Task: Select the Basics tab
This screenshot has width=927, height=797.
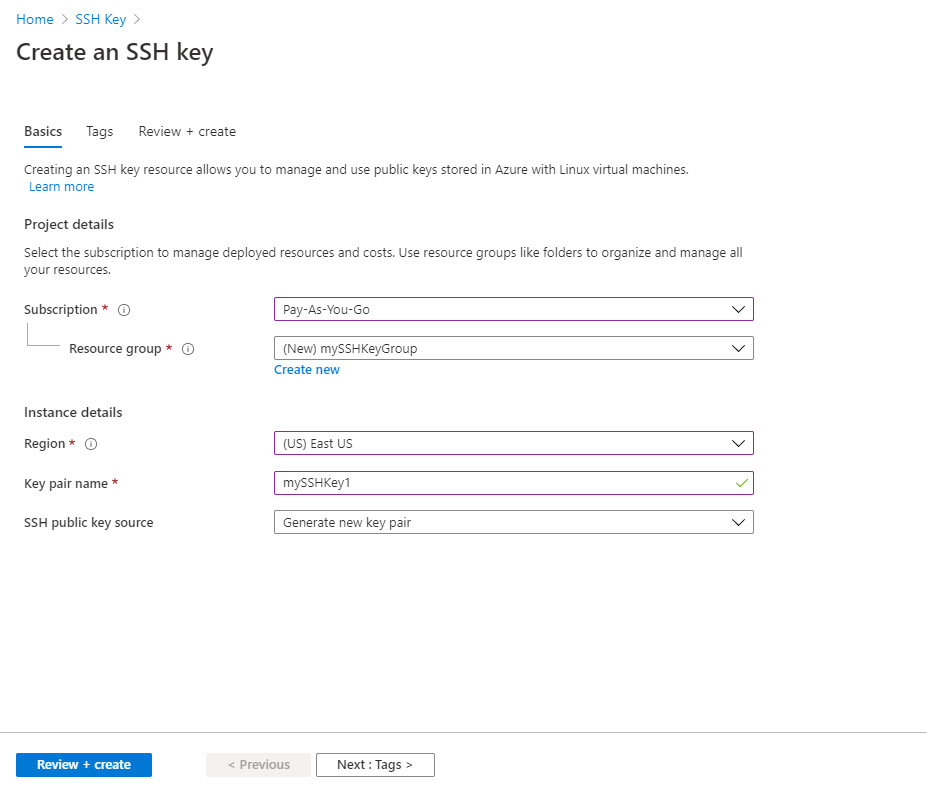Action: click(43, 131)
